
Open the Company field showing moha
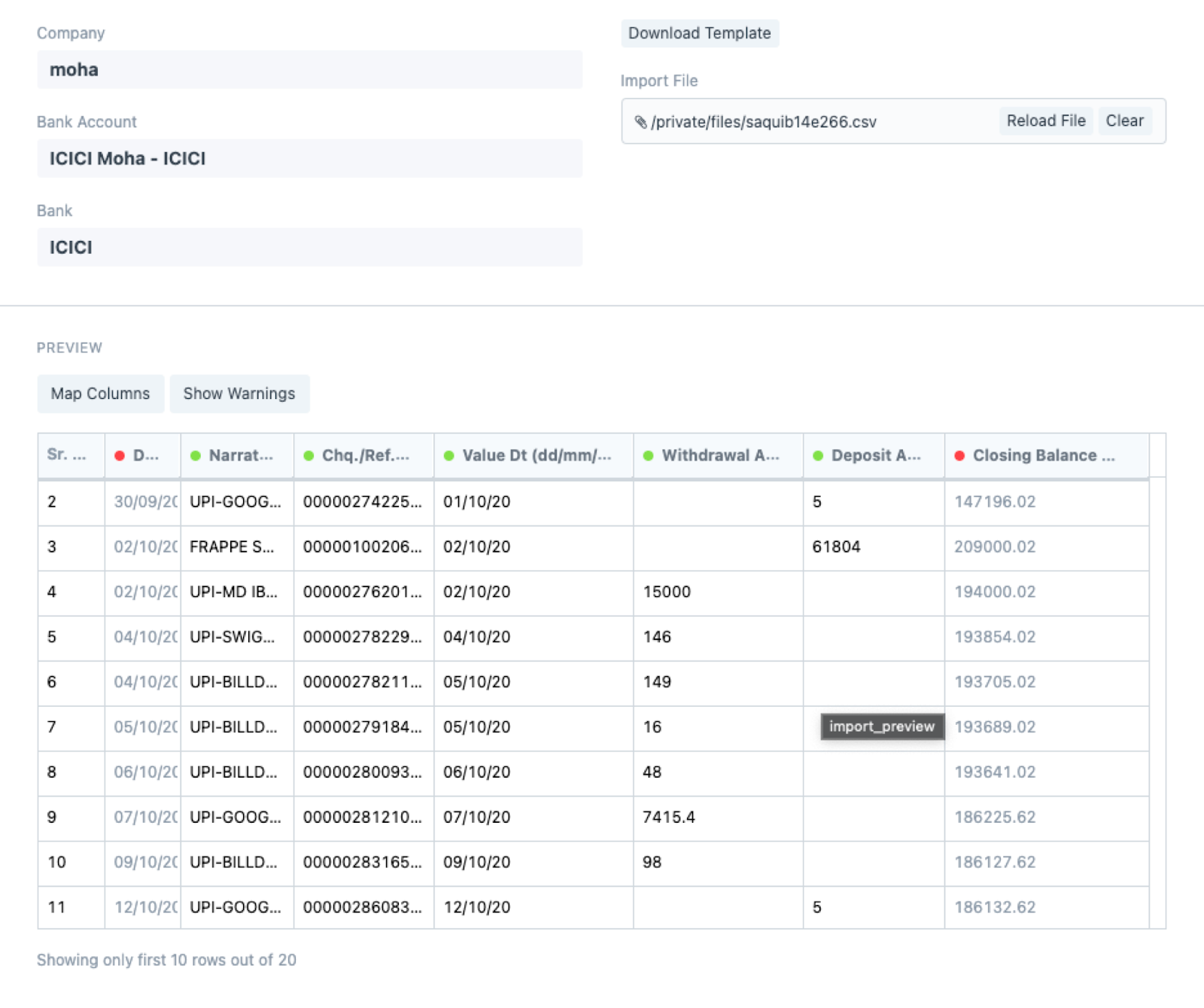[x=309, y=70]
